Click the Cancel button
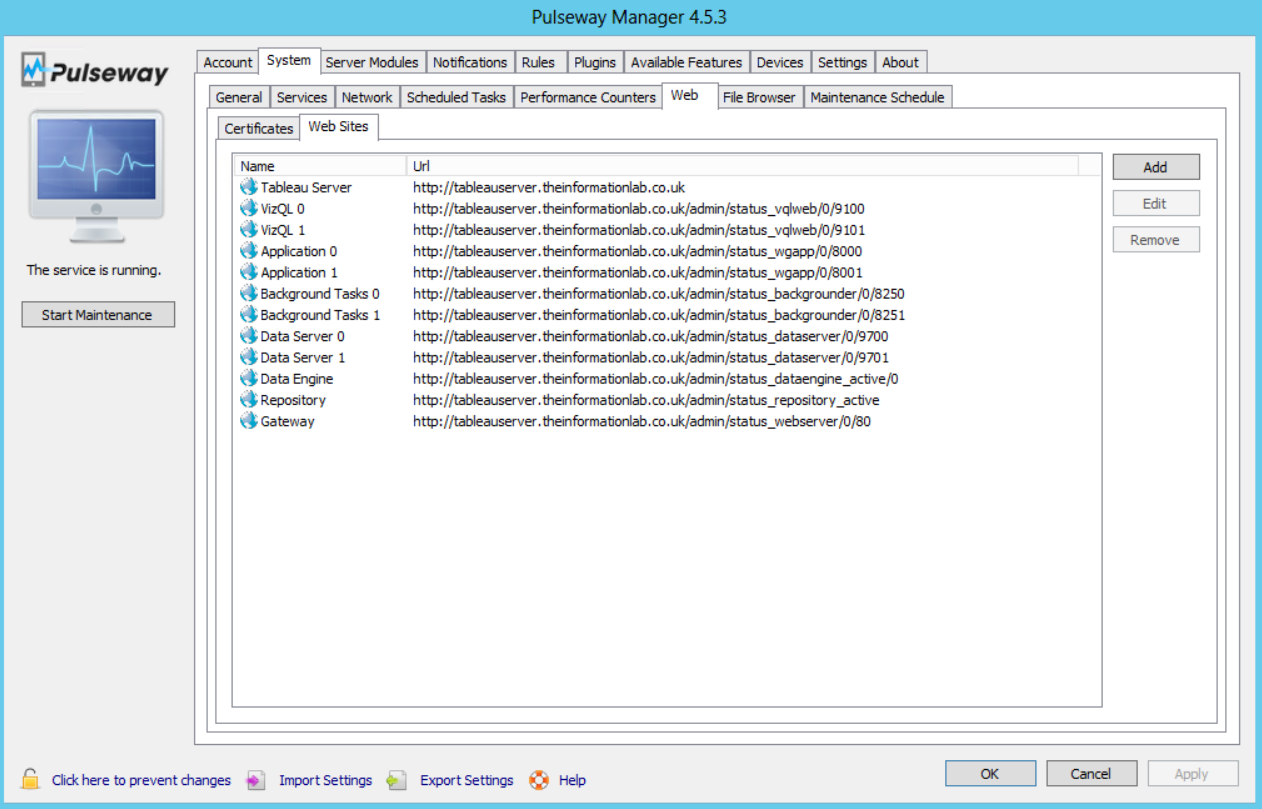This screenshot has width=1262, height=809. click(x=1091, y=773)
